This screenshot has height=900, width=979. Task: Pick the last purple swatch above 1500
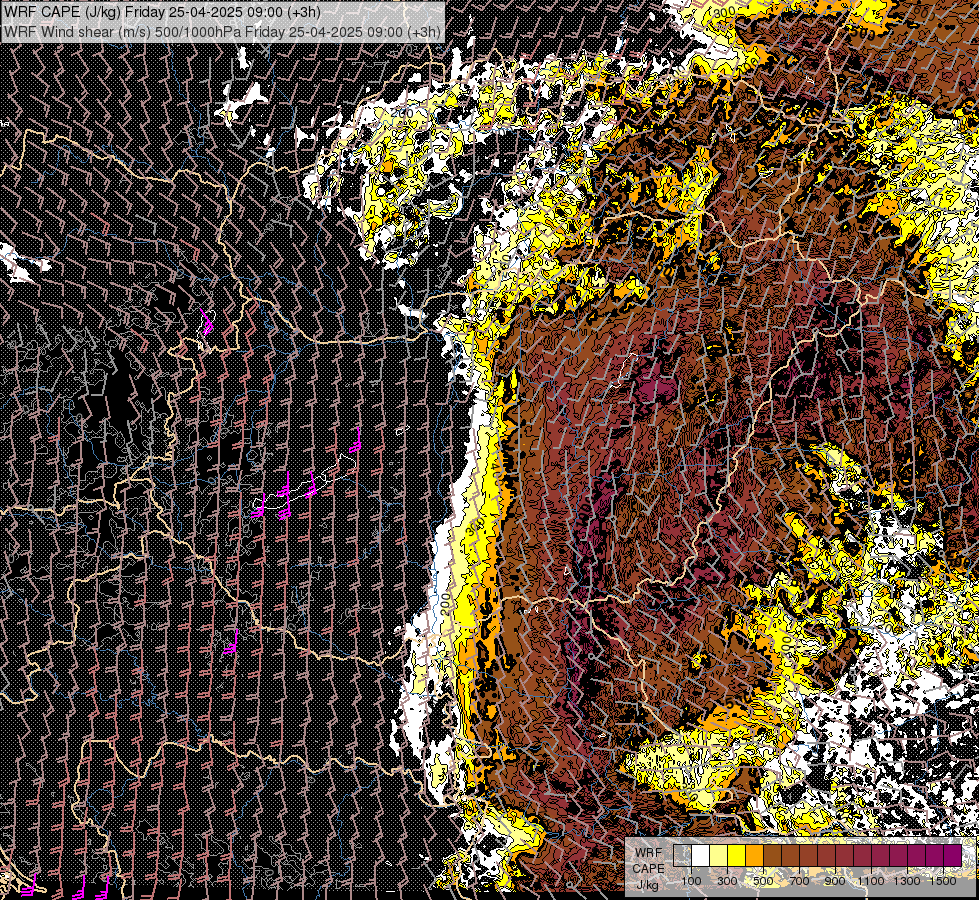coord(952,855)
